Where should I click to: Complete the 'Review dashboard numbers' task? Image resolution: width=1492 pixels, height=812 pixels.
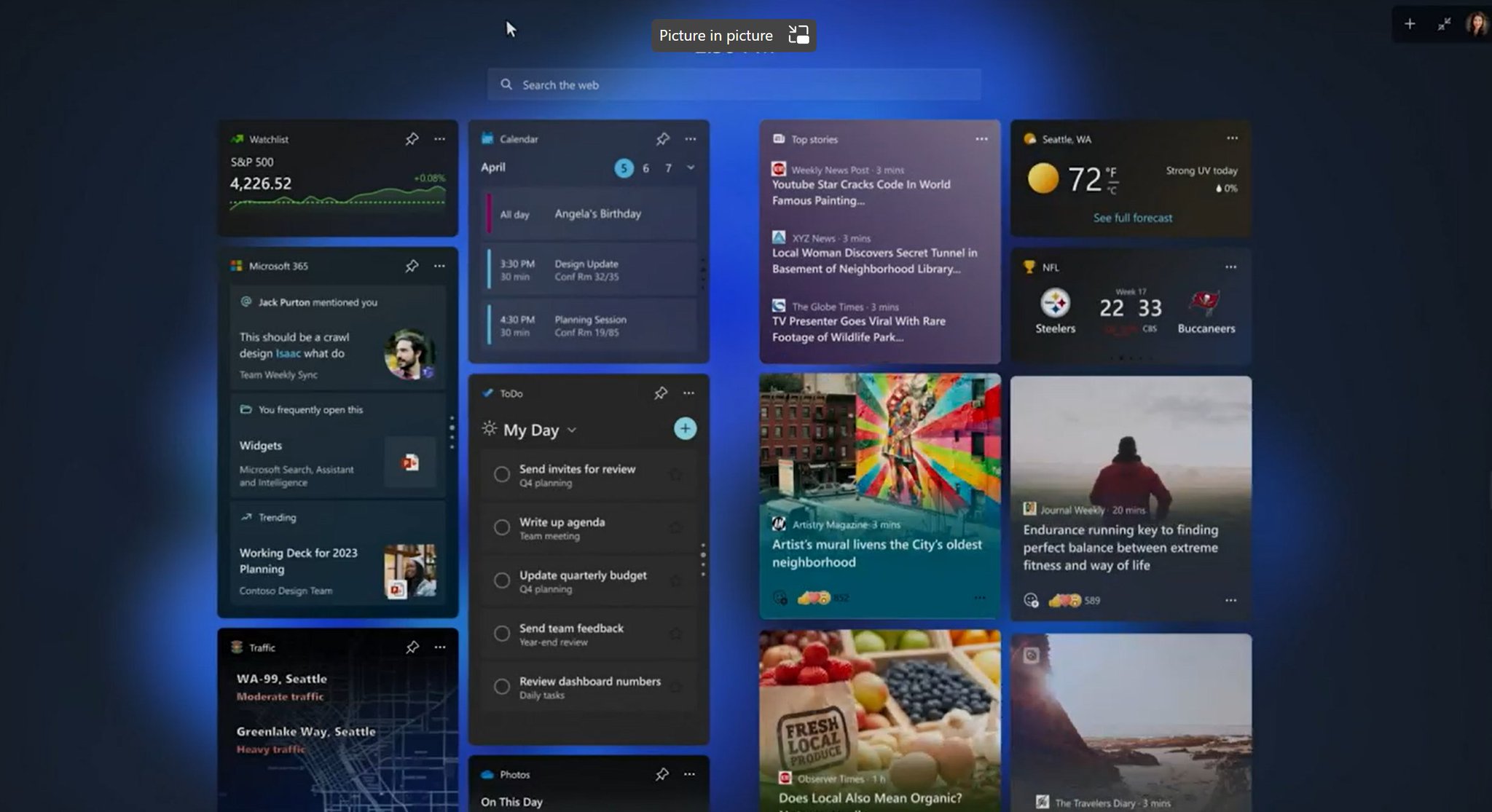tap(502, 686)
